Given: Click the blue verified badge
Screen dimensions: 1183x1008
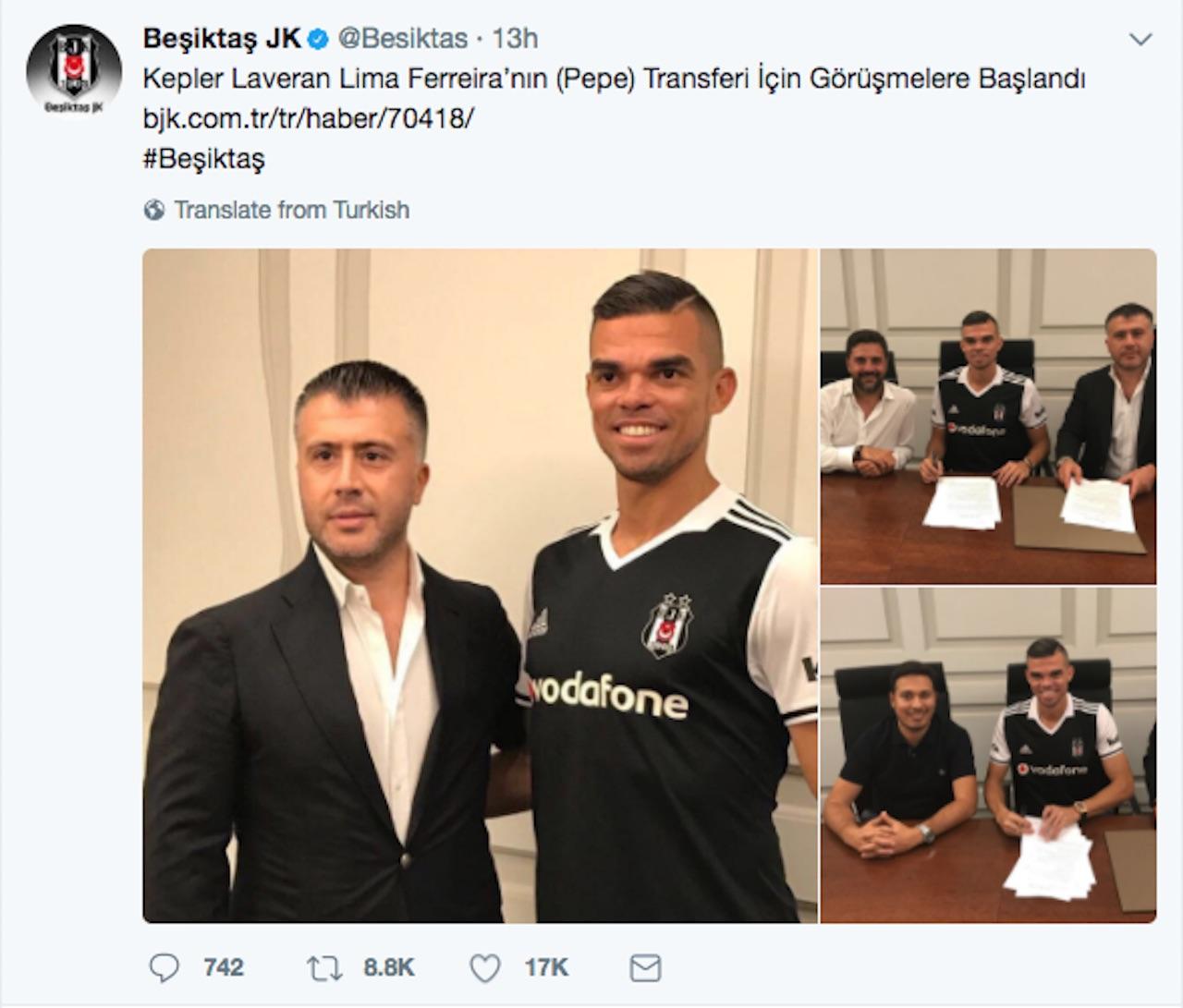Looking at the screenshot, I should [319, 39].
